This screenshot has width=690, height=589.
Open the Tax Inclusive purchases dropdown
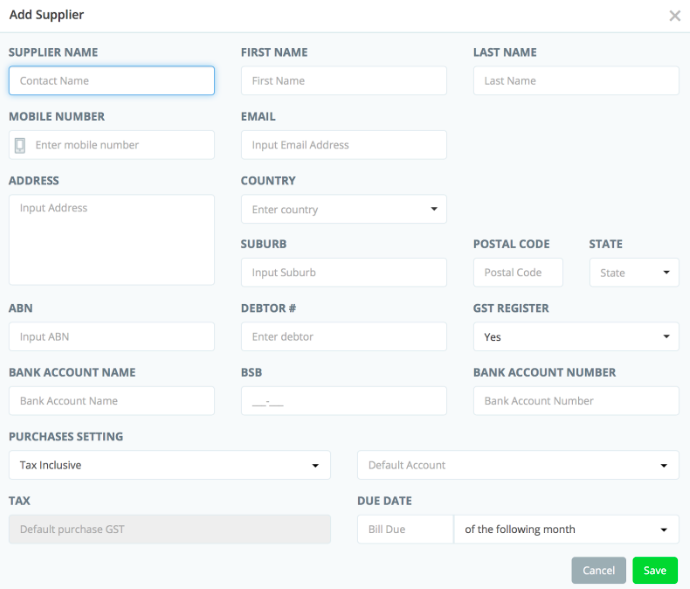[169, 465]
